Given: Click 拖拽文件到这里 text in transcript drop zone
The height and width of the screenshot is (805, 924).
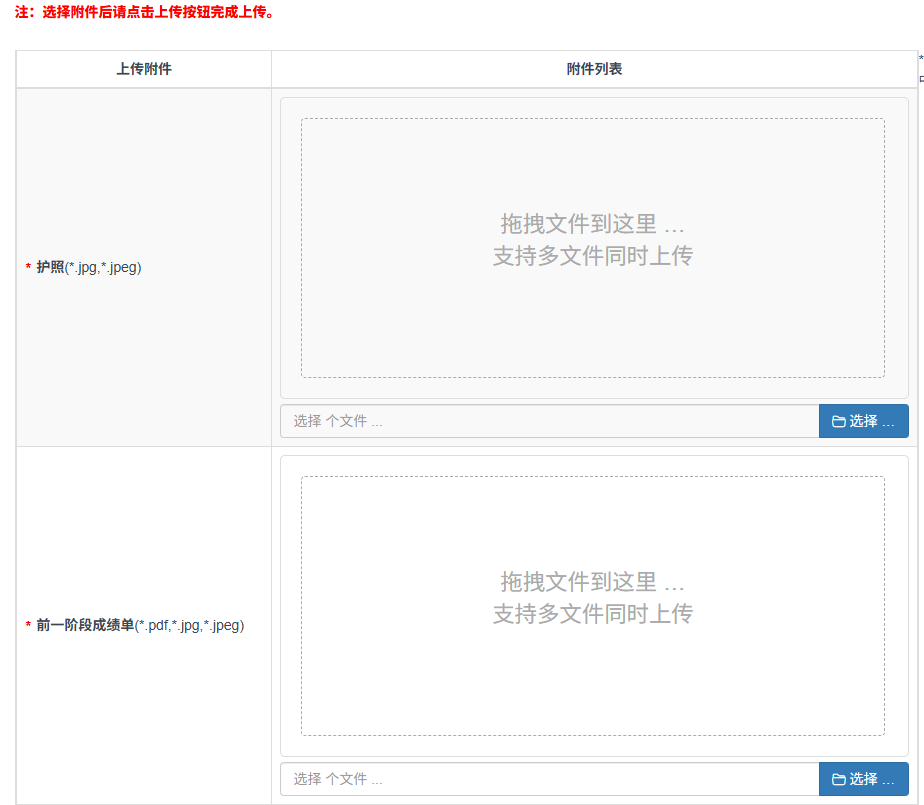Looking at the screenshot, I should coord(592,581).
